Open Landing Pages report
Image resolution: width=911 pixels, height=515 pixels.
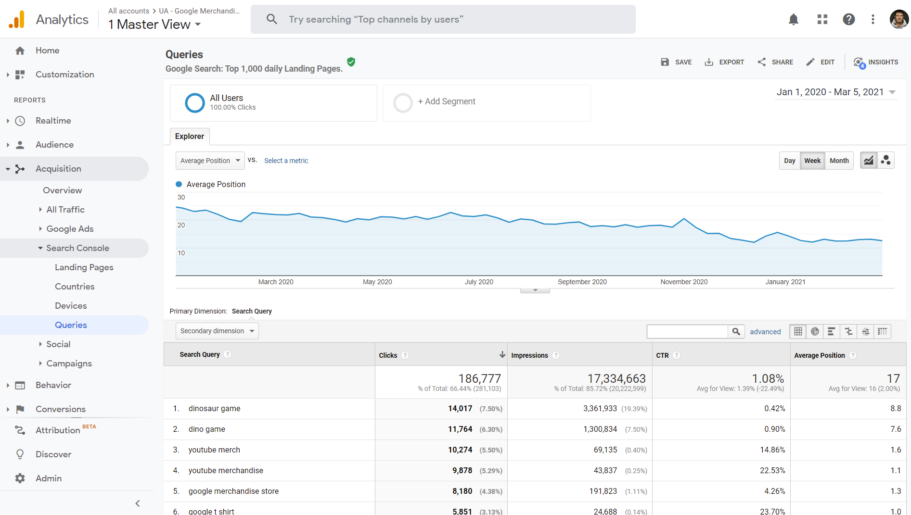[x=84, y=267]
